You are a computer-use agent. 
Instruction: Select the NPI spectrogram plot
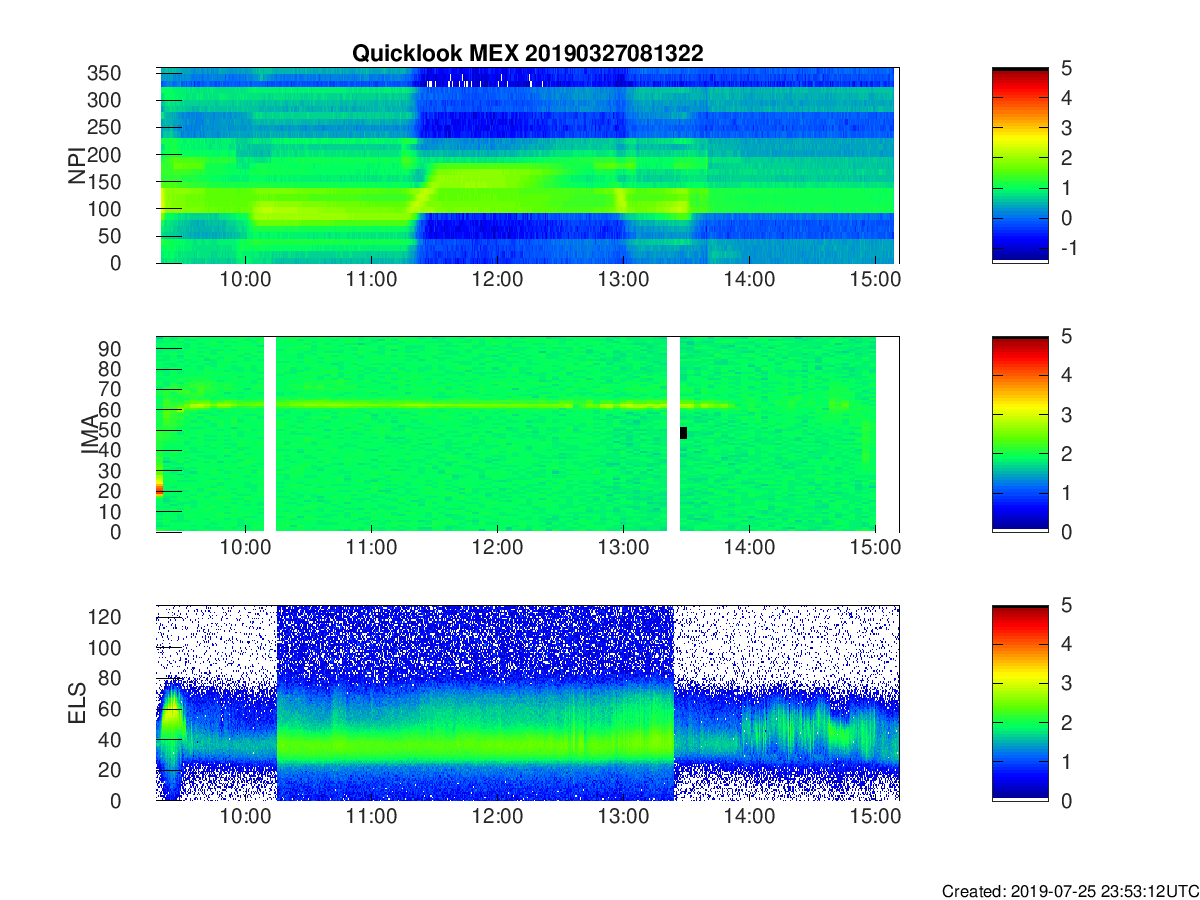click(528, 165)
